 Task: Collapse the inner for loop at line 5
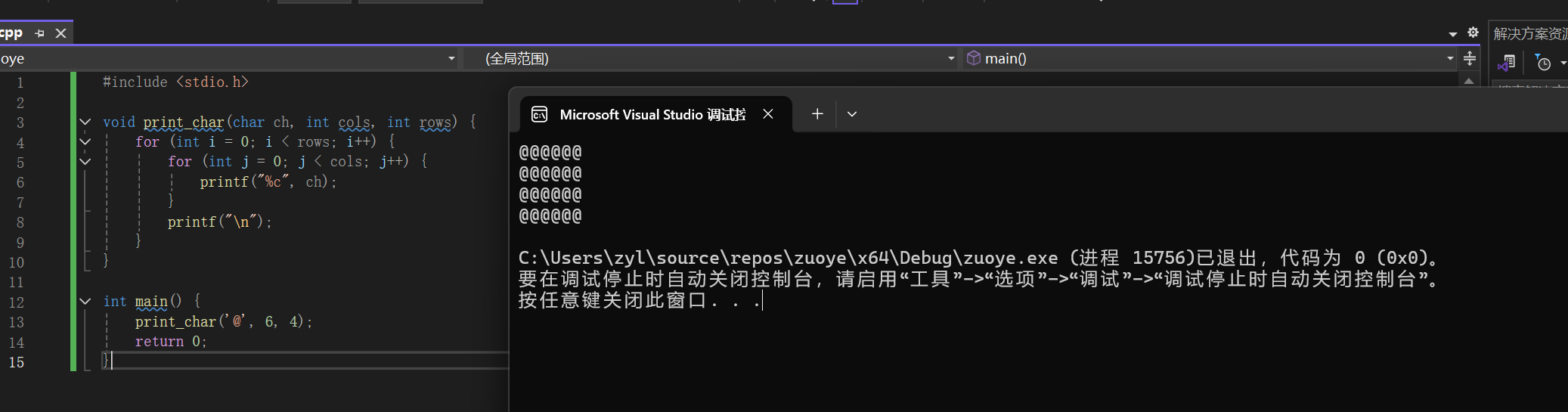(x=85, y=161)
